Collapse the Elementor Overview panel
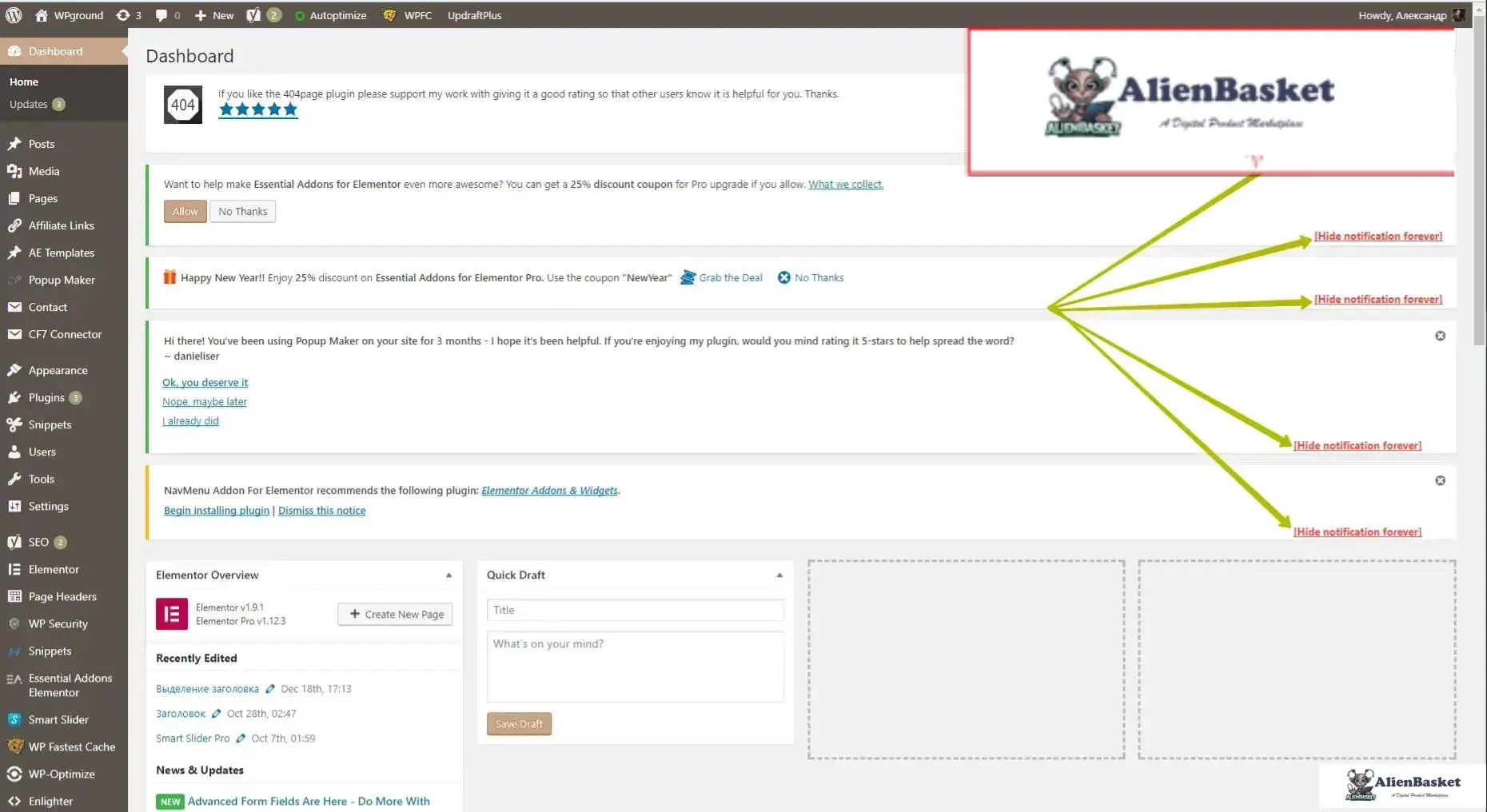This screenshot has width=1487, height=812. tap(448, 575)
